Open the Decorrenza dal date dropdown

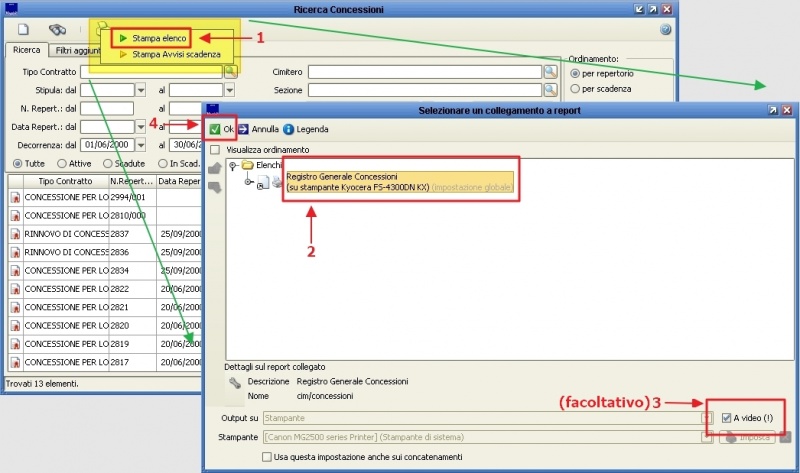point(141,145)
